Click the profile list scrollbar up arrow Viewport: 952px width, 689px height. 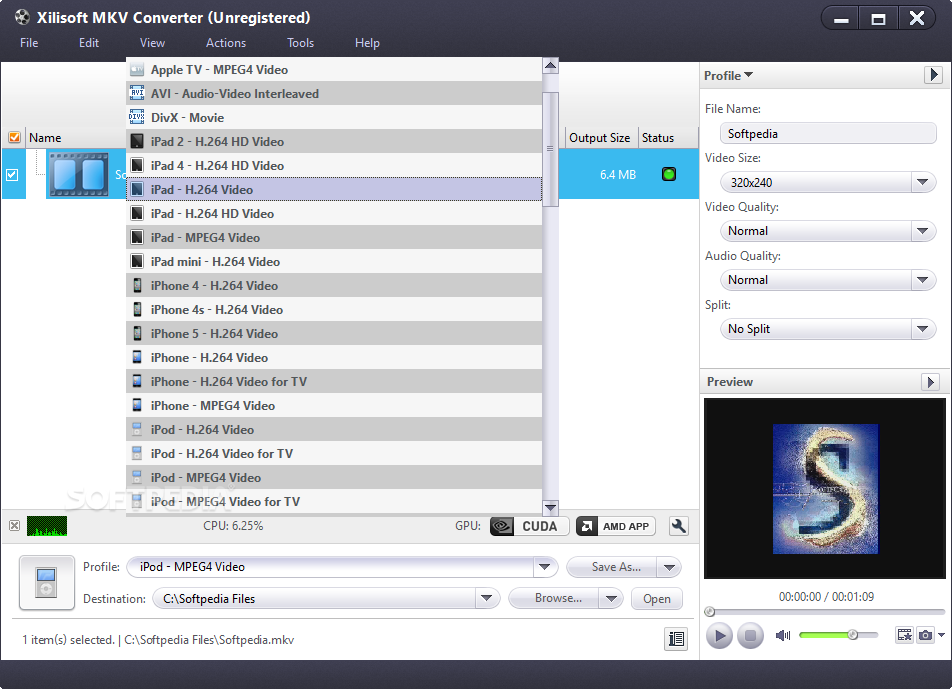tap(551, 66)
